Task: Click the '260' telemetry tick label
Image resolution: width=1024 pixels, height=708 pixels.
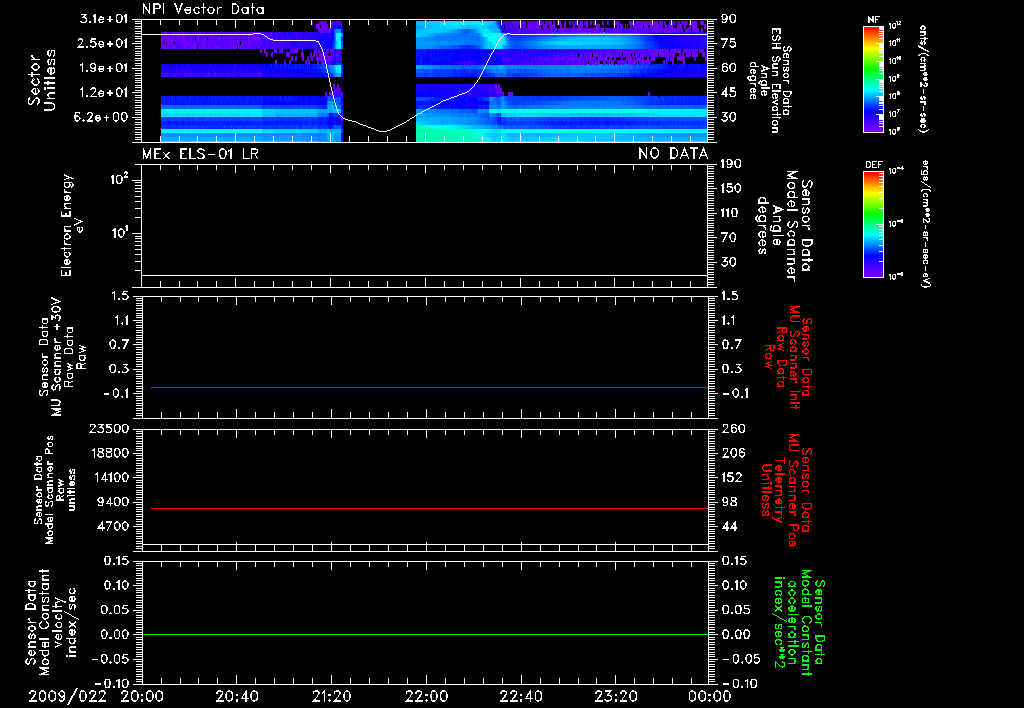Action: (x=732, y=429)
